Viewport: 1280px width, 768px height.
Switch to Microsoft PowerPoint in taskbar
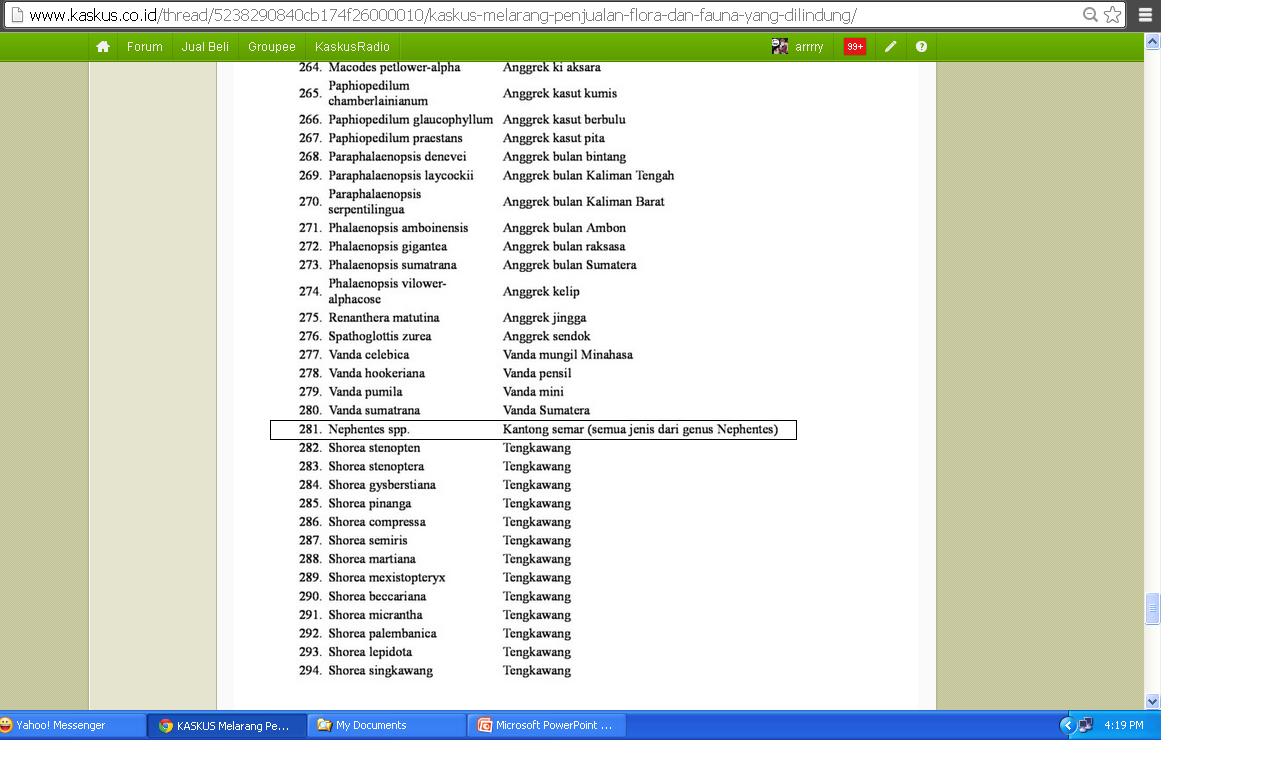tap(547, 726)
